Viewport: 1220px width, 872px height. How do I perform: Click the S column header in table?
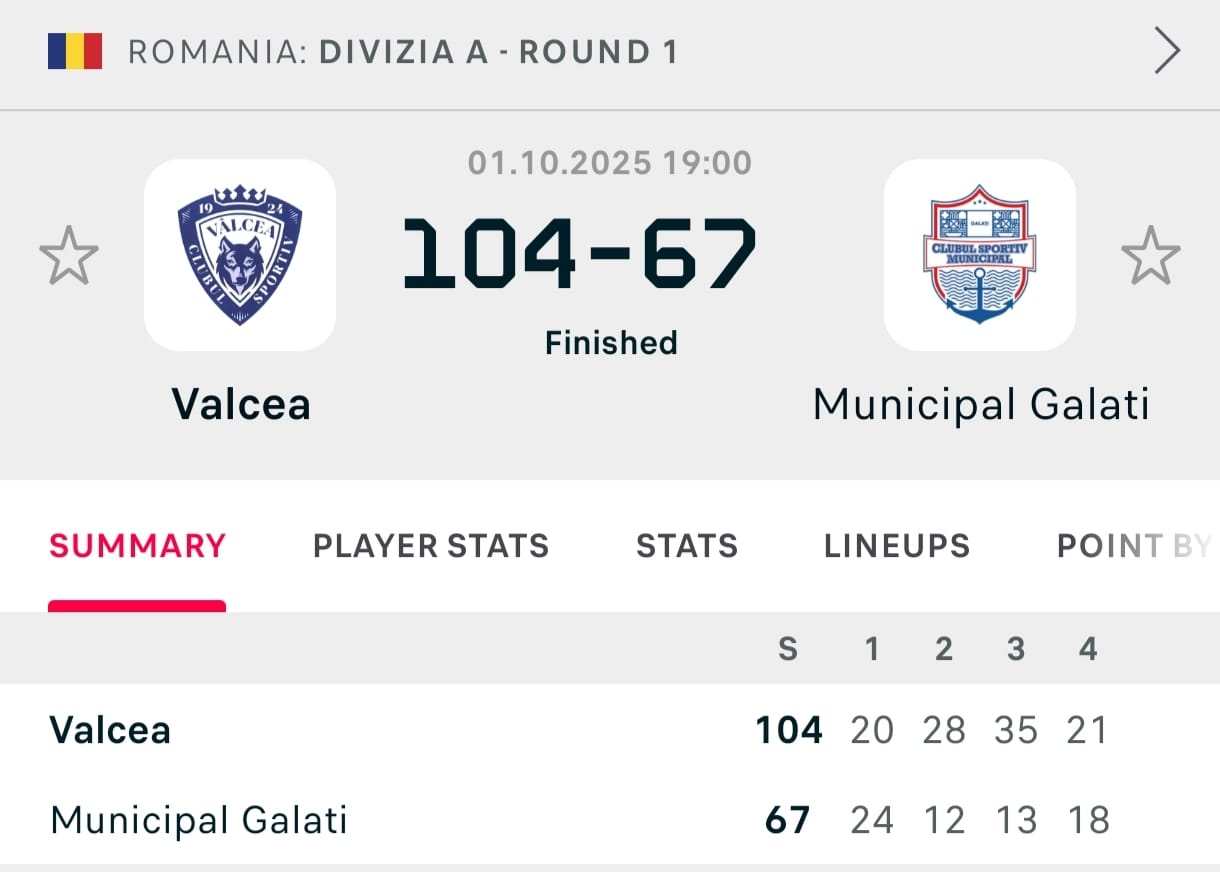(788, 649)
